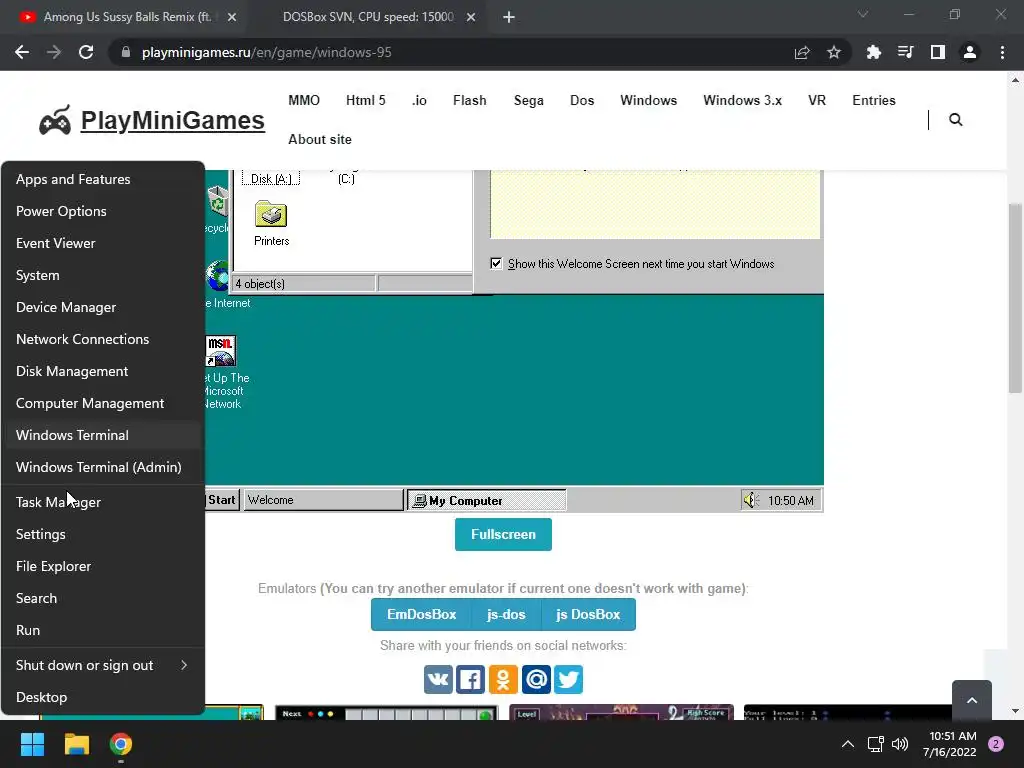1024x768 pixels.
Task: Select Disk Management menu item
Action: pos(103,371)
